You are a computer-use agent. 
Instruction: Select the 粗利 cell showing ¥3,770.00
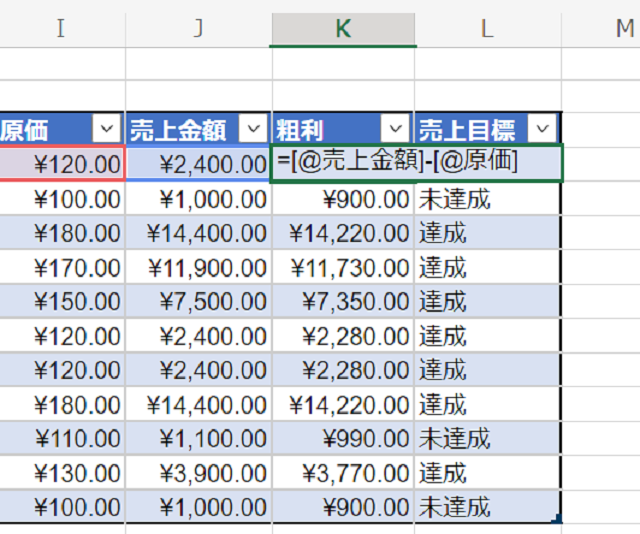coord(343,473)
